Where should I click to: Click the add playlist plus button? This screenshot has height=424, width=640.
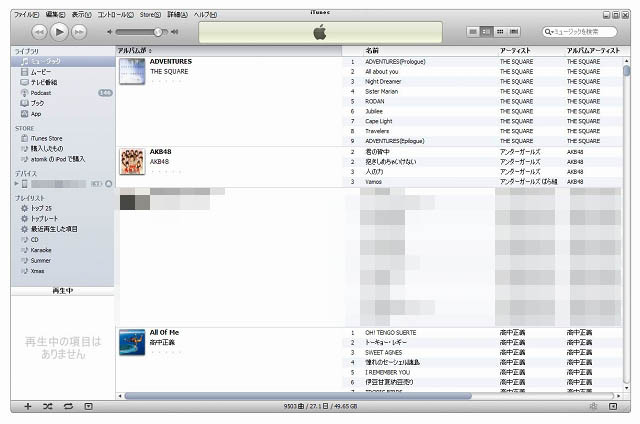tap(28, 406)
